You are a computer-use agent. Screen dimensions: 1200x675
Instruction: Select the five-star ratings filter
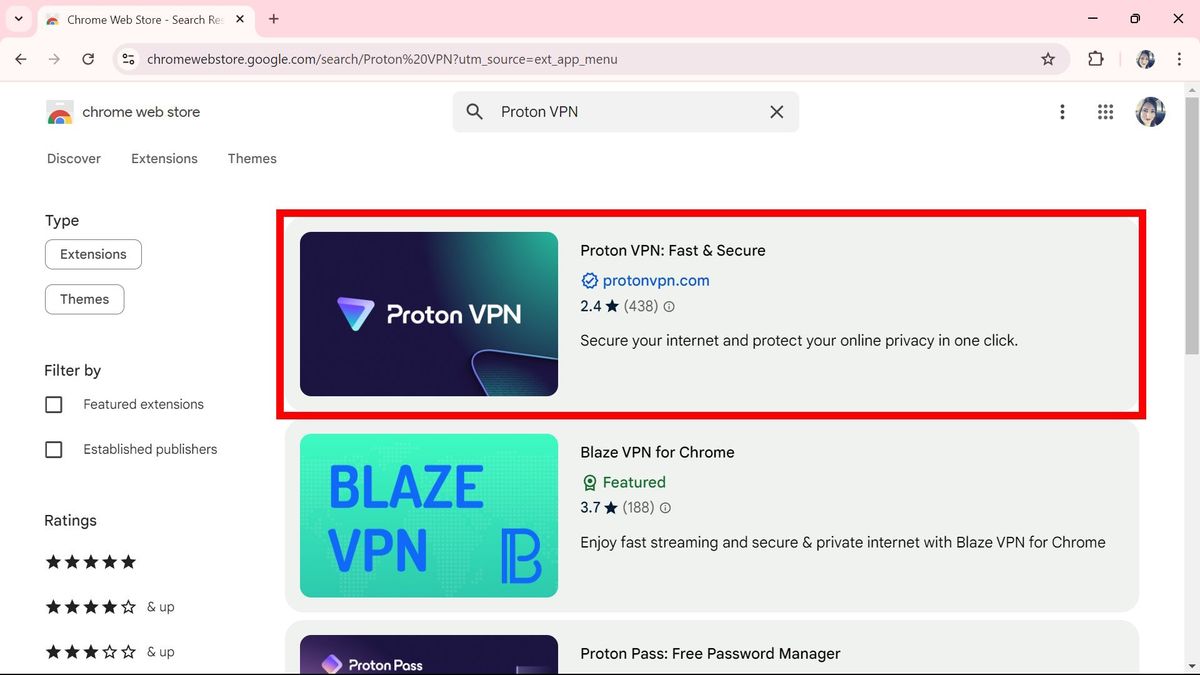(91, 562)
